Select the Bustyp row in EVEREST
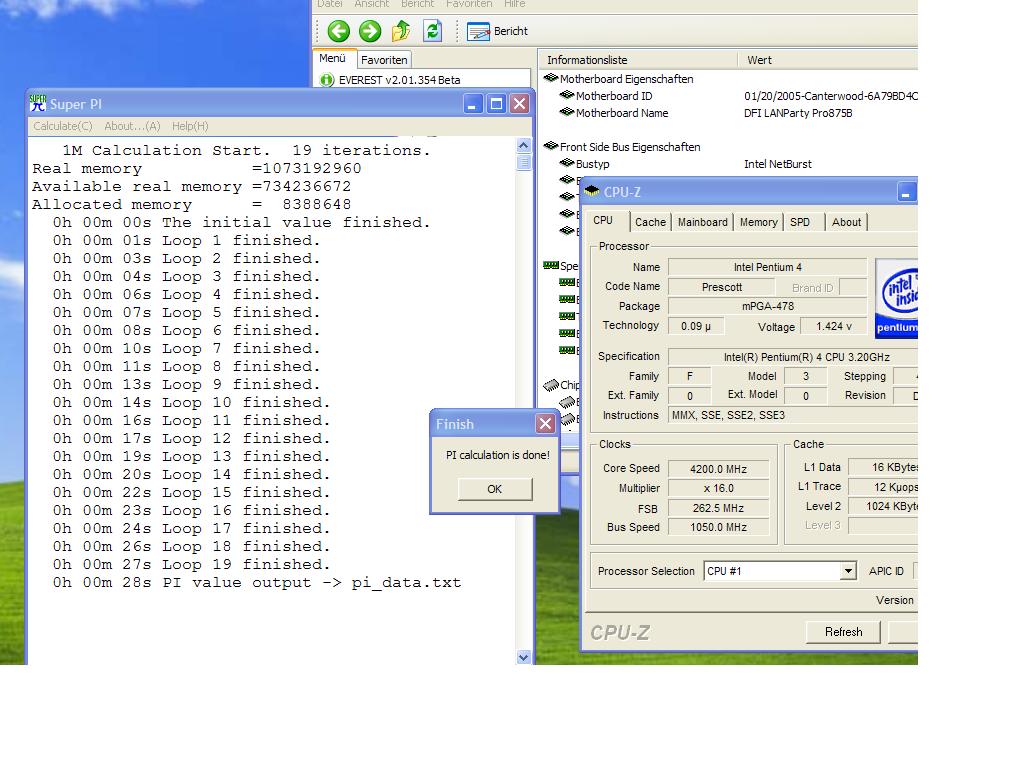Image resolution: width=1016 pixels, height=762 pixels. point(592,164)
